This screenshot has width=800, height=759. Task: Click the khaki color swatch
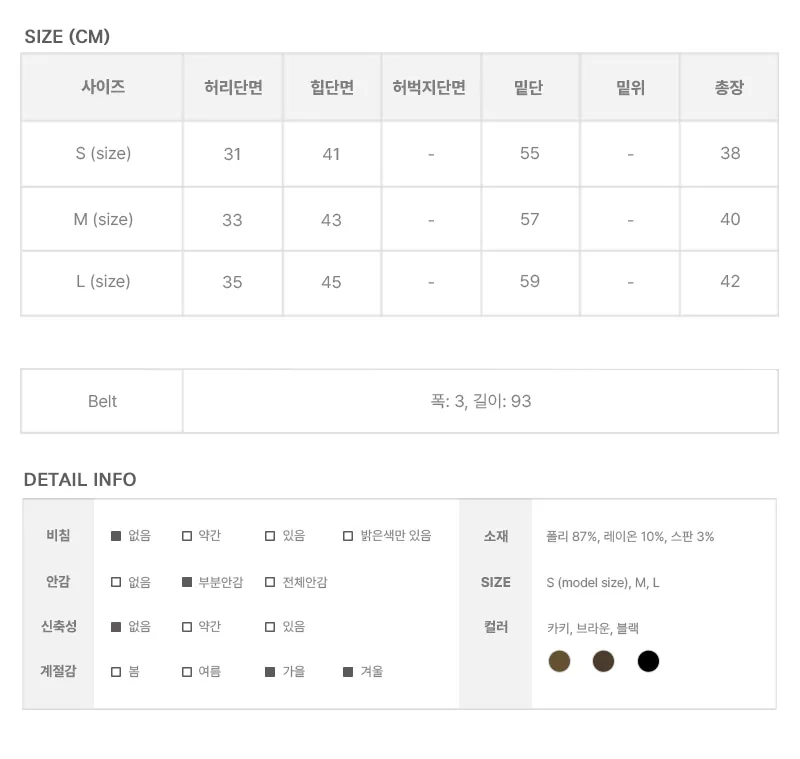[559, 661]
